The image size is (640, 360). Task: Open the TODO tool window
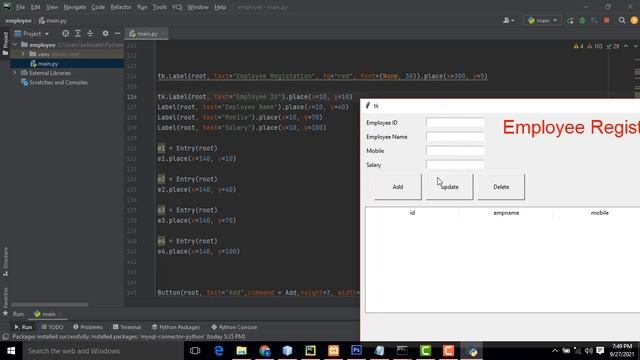tap(52, 327)
